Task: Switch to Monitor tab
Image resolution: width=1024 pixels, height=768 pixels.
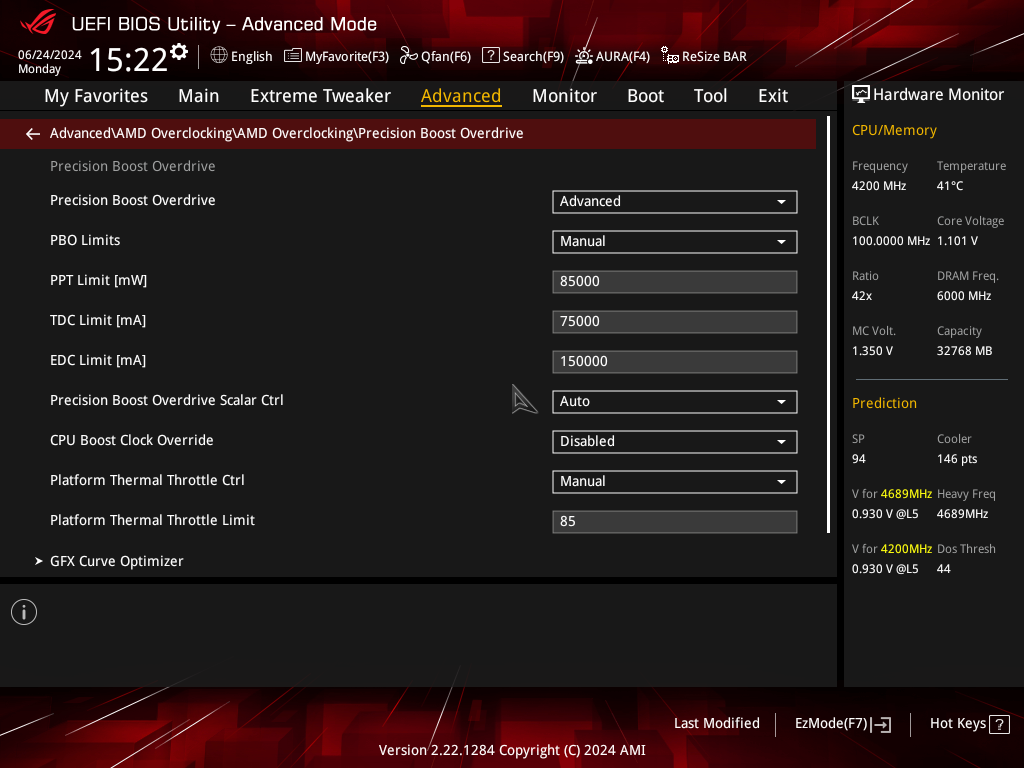Action: [564, 96]
